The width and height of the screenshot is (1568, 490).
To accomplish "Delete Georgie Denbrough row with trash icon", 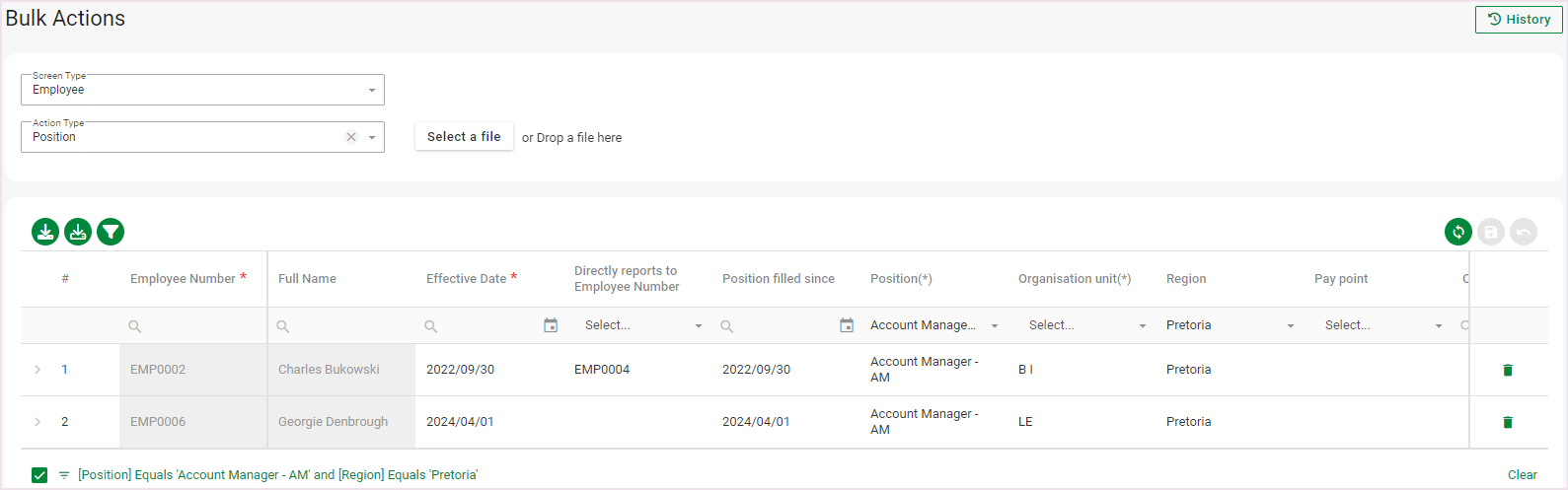I will pos(1507,422).
